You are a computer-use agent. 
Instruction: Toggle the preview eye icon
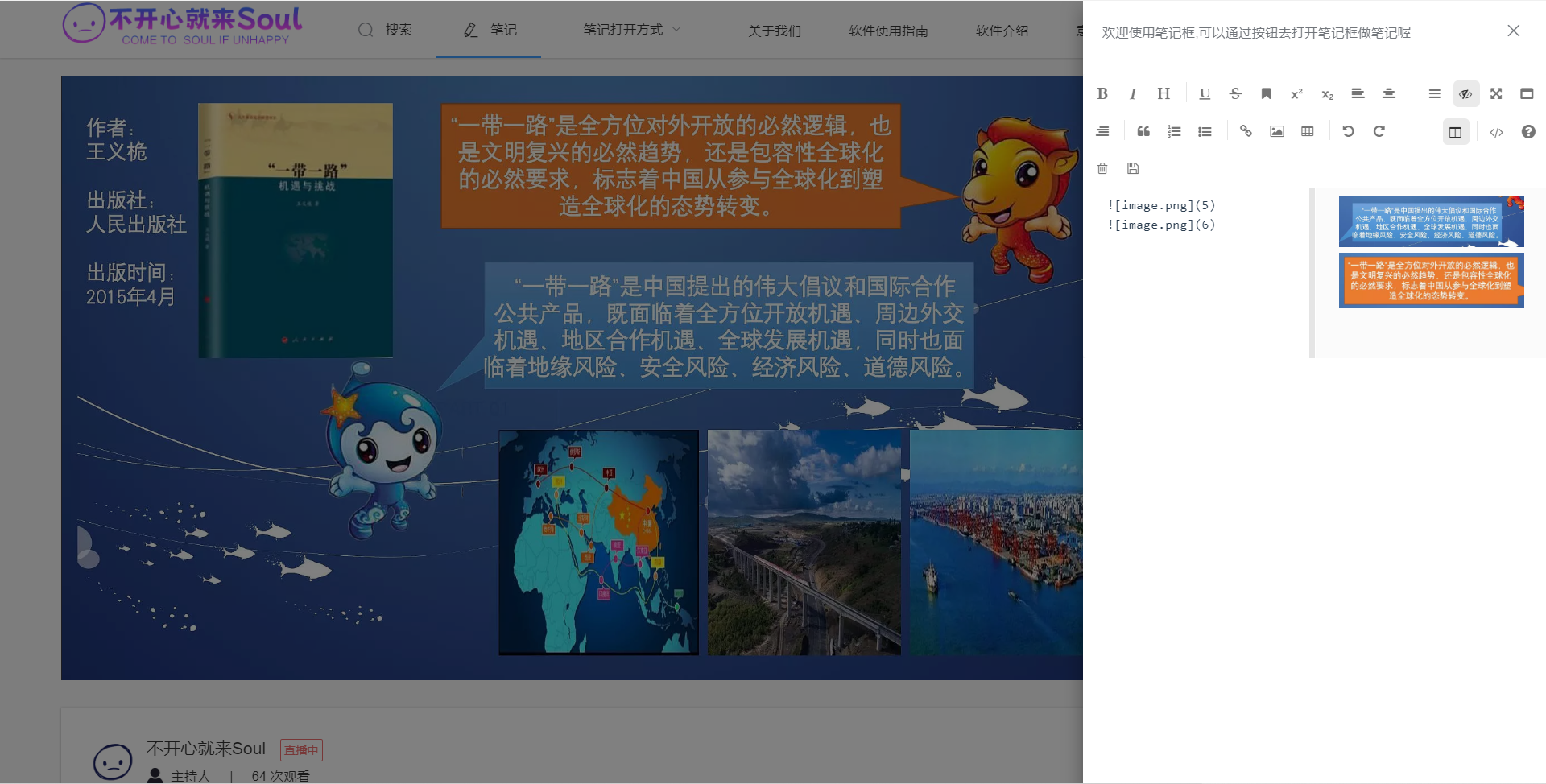tap(1465, 94)
